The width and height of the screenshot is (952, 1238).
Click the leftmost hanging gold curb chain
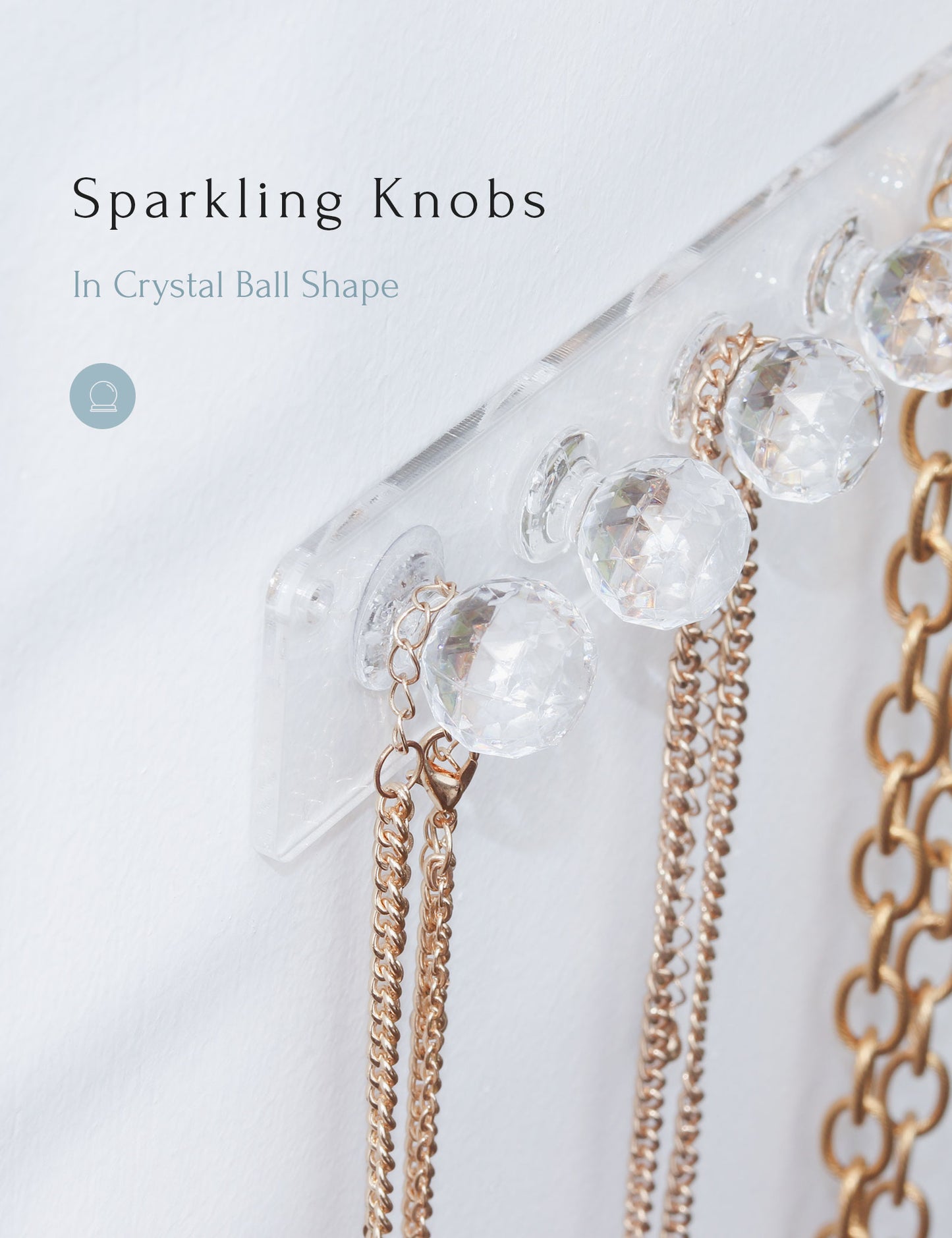tap(387, 988)
